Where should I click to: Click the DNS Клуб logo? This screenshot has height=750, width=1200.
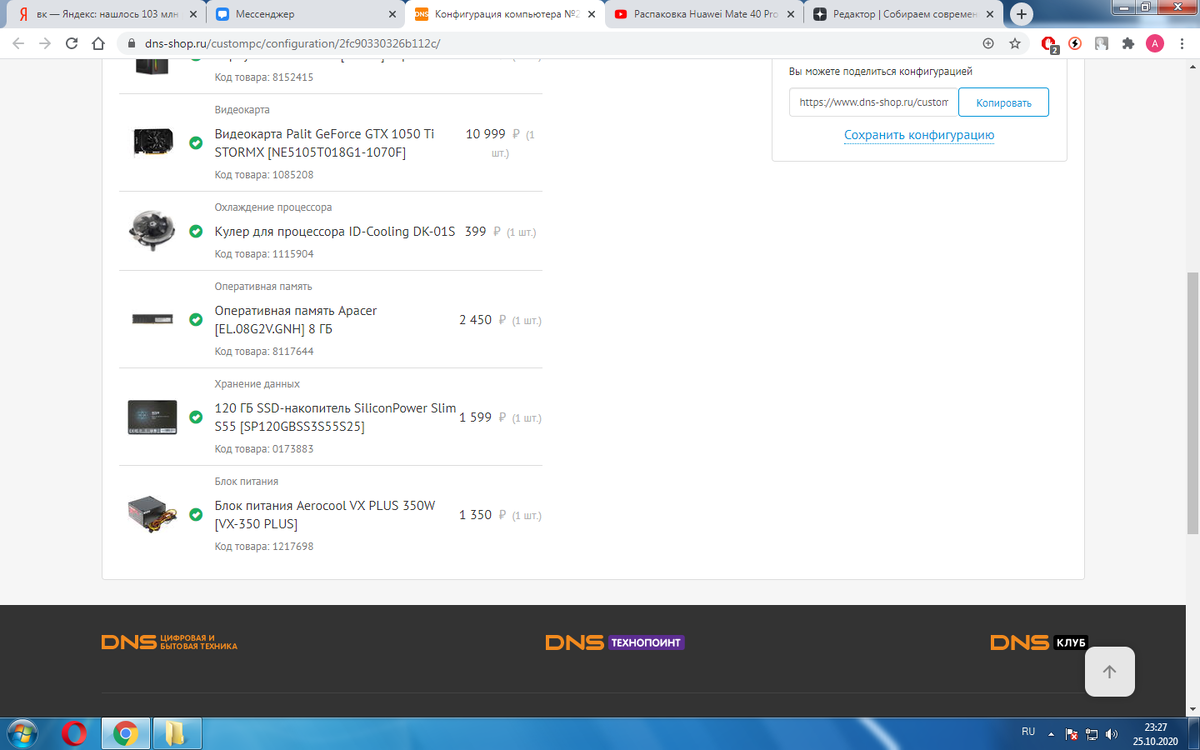pyautogui.click(x=1039, y=642)
